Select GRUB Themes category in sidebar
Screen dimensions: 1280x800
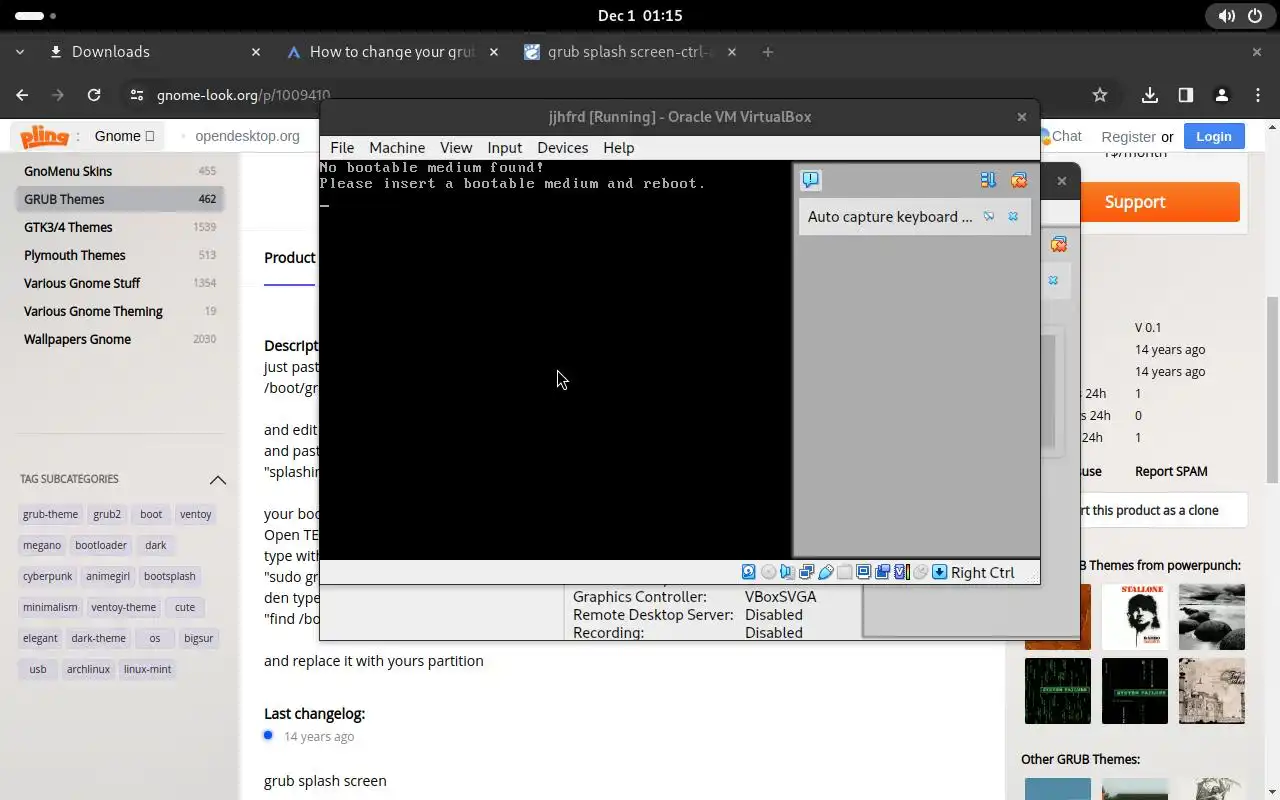(x=120, y=199)
